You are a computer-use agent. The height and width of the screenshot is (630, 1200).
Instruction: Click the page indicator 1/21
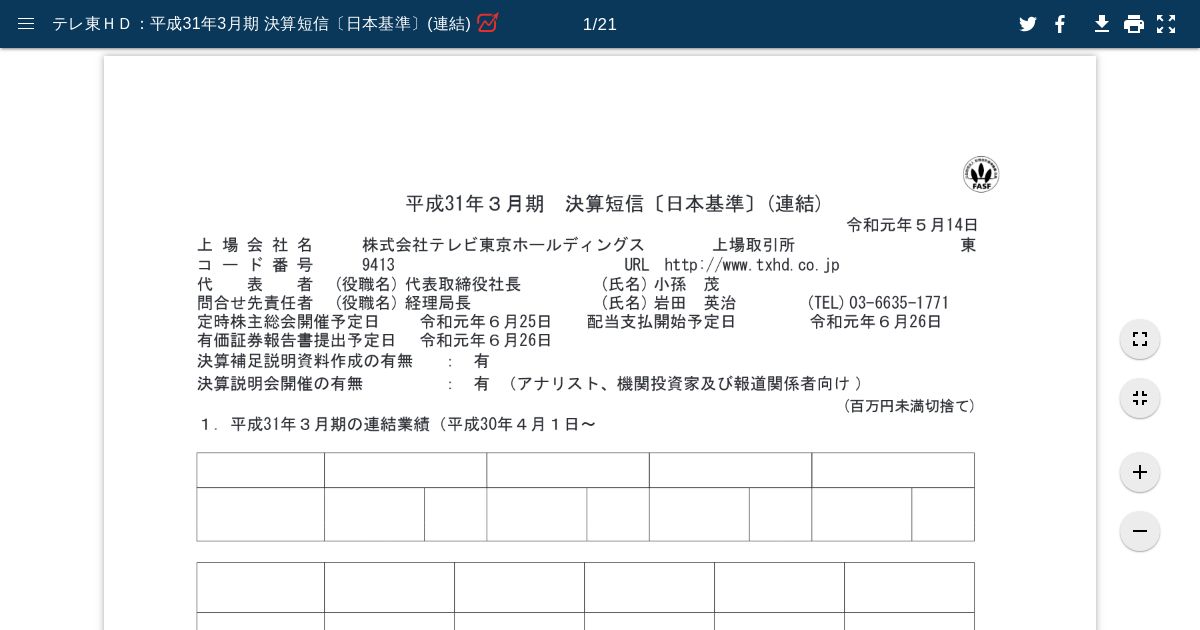(x=600, y=24)
